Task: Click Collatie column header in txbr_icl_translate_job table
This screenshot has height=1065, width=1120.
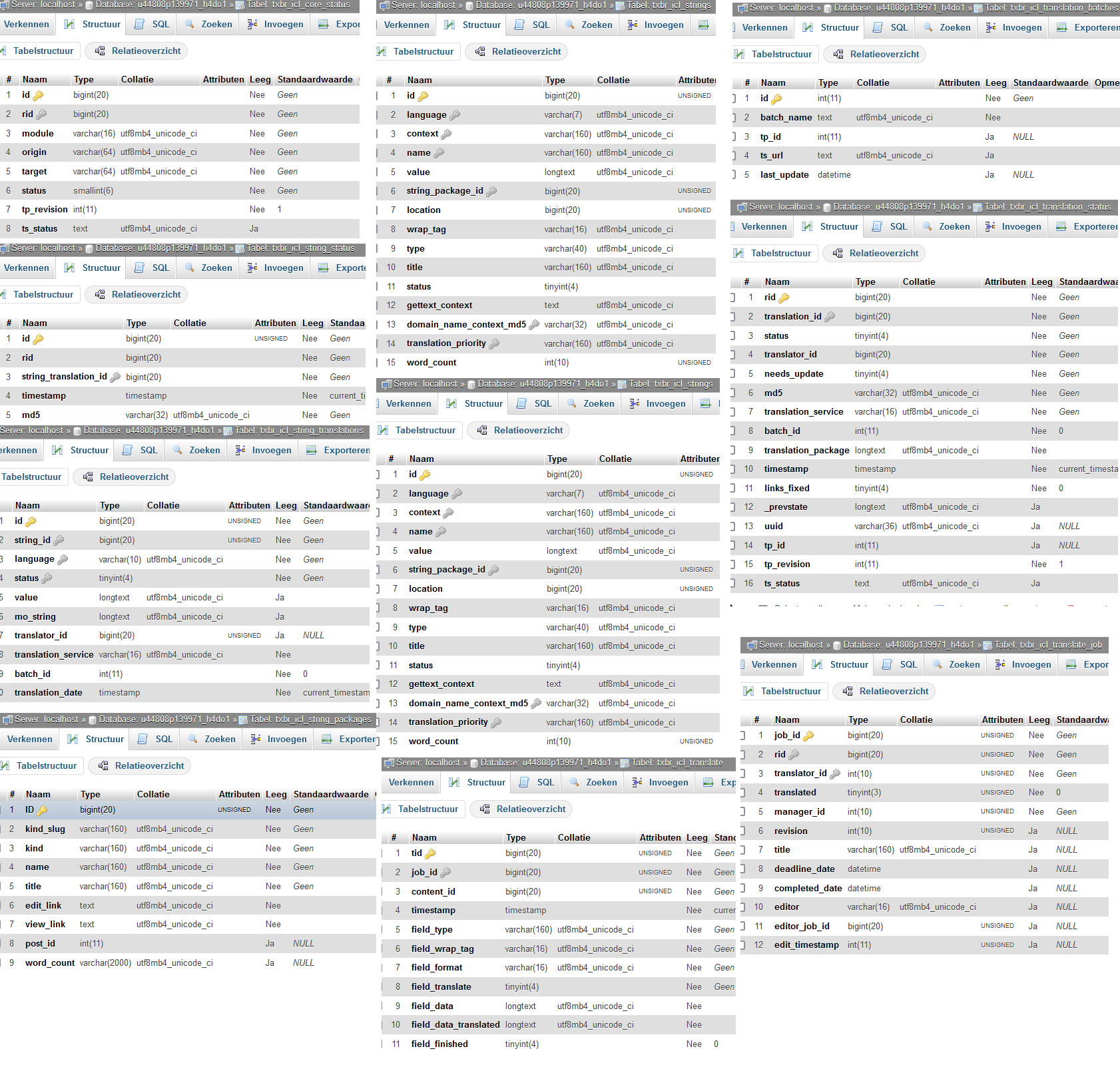Action: pyautogui.click(x=916, y=720)
